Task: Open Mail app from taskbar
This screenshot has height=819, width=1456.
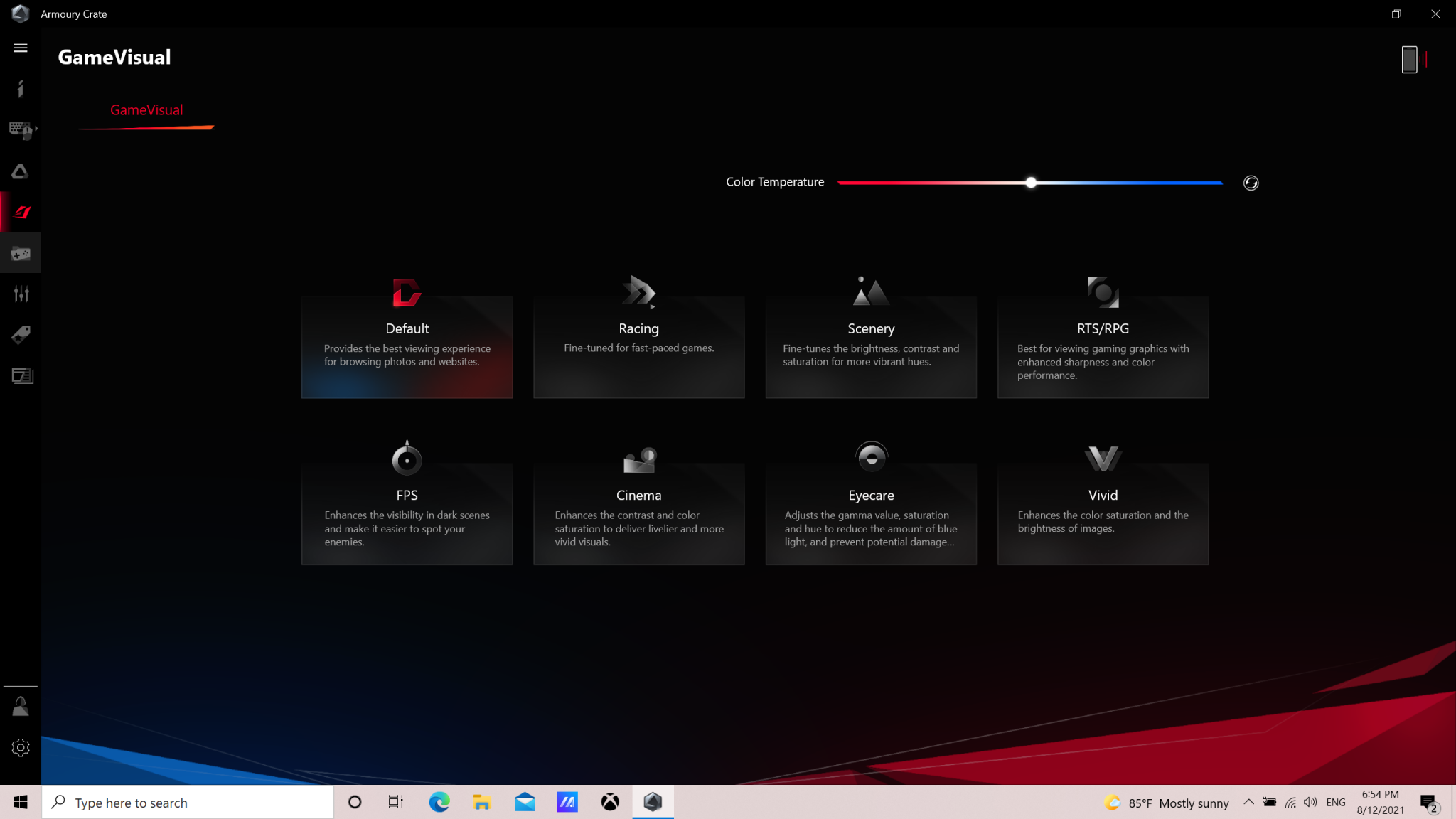Action: click(525, 802)
